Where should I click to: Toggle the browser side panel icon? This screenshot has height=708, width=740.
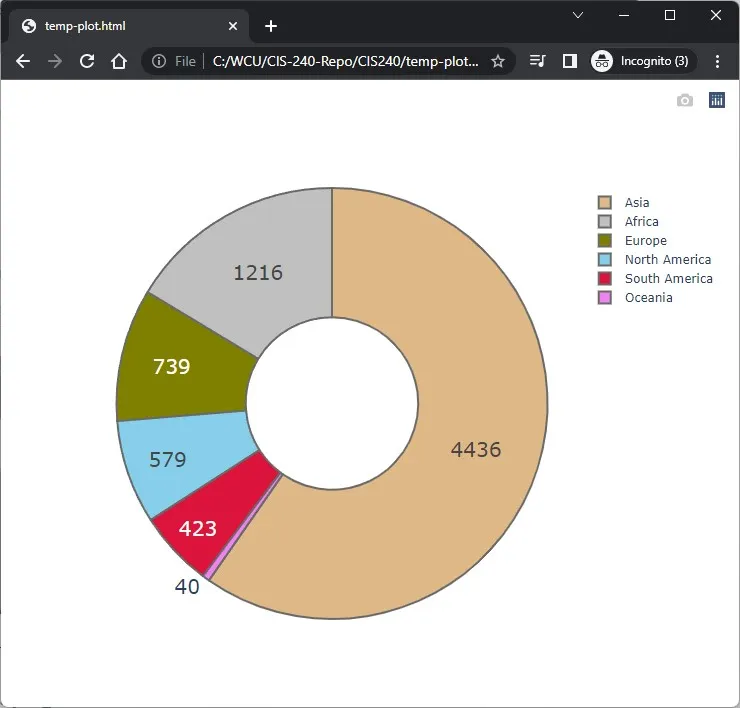pos(570,61)
